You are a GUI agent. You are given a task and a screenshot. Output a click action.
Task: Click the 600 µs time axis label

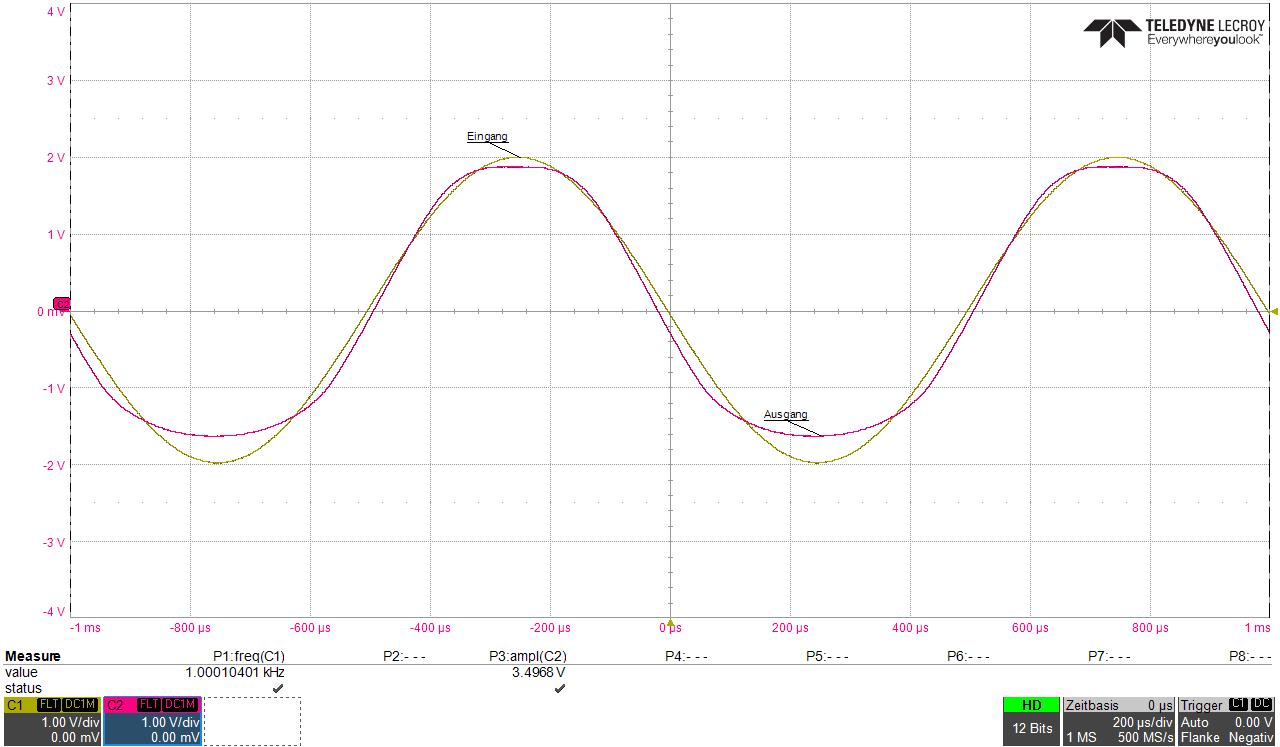(1030, 628)
